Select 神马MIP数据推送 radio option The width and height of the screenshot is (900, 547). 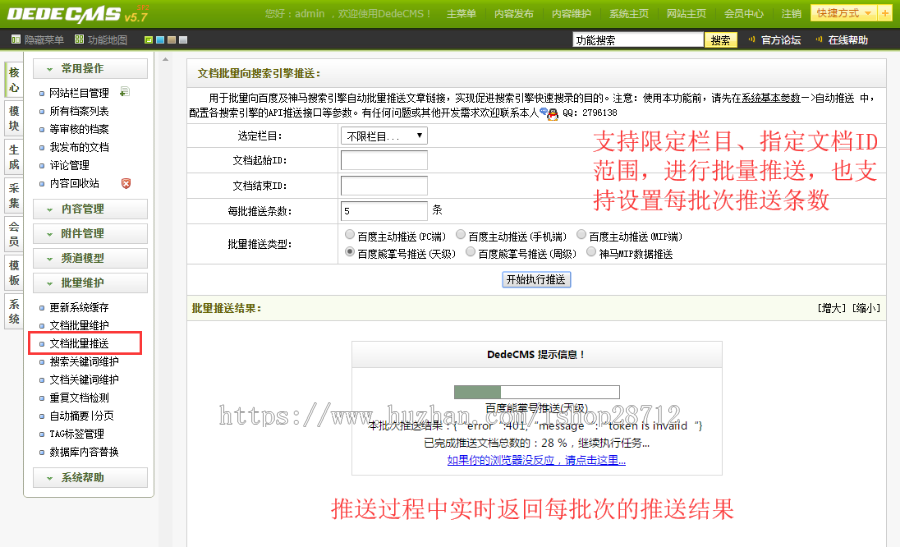point(591,252)
